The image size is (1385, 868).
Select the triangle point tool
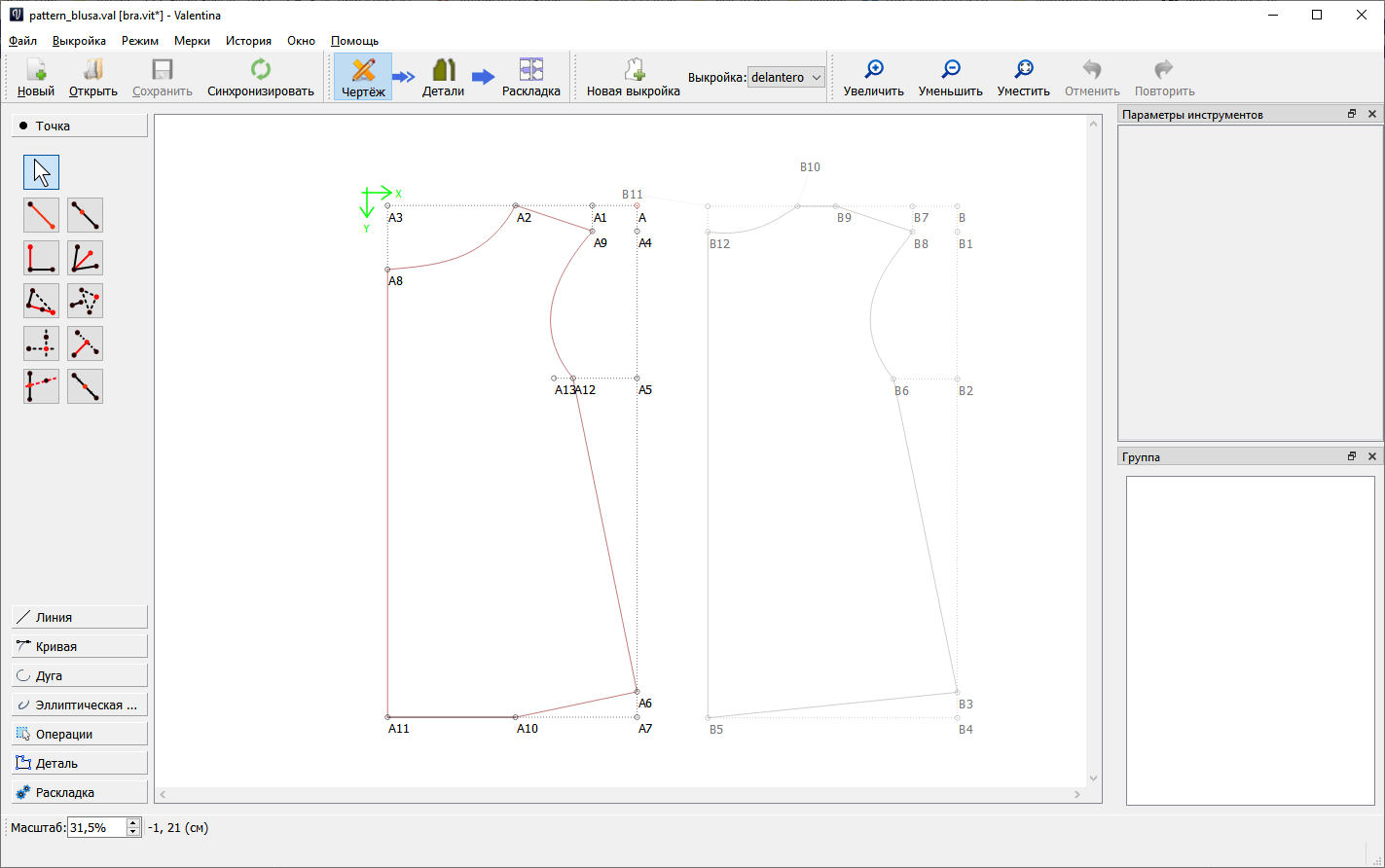tap(85, 301)
